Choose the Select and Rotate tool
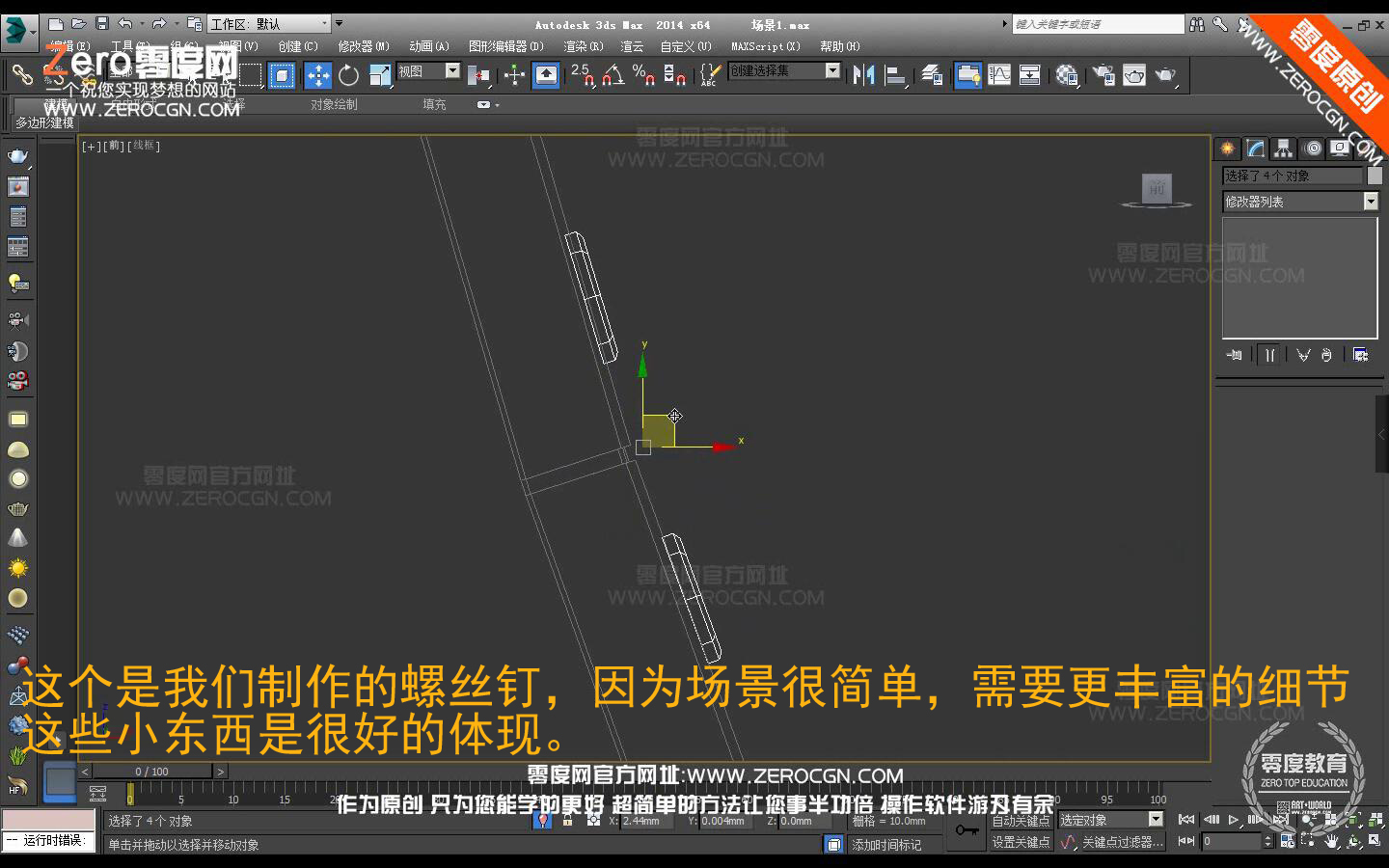Viewport: 1389px width, 868px height. tap(348, 75)
